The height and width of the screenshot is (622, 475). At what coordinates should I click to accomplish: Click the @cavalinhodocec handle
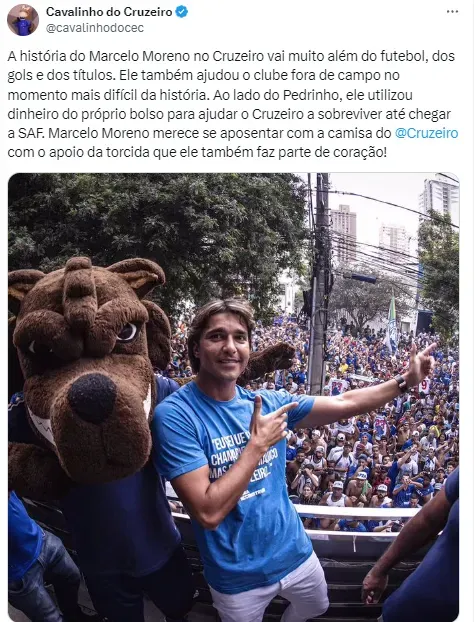95,28
